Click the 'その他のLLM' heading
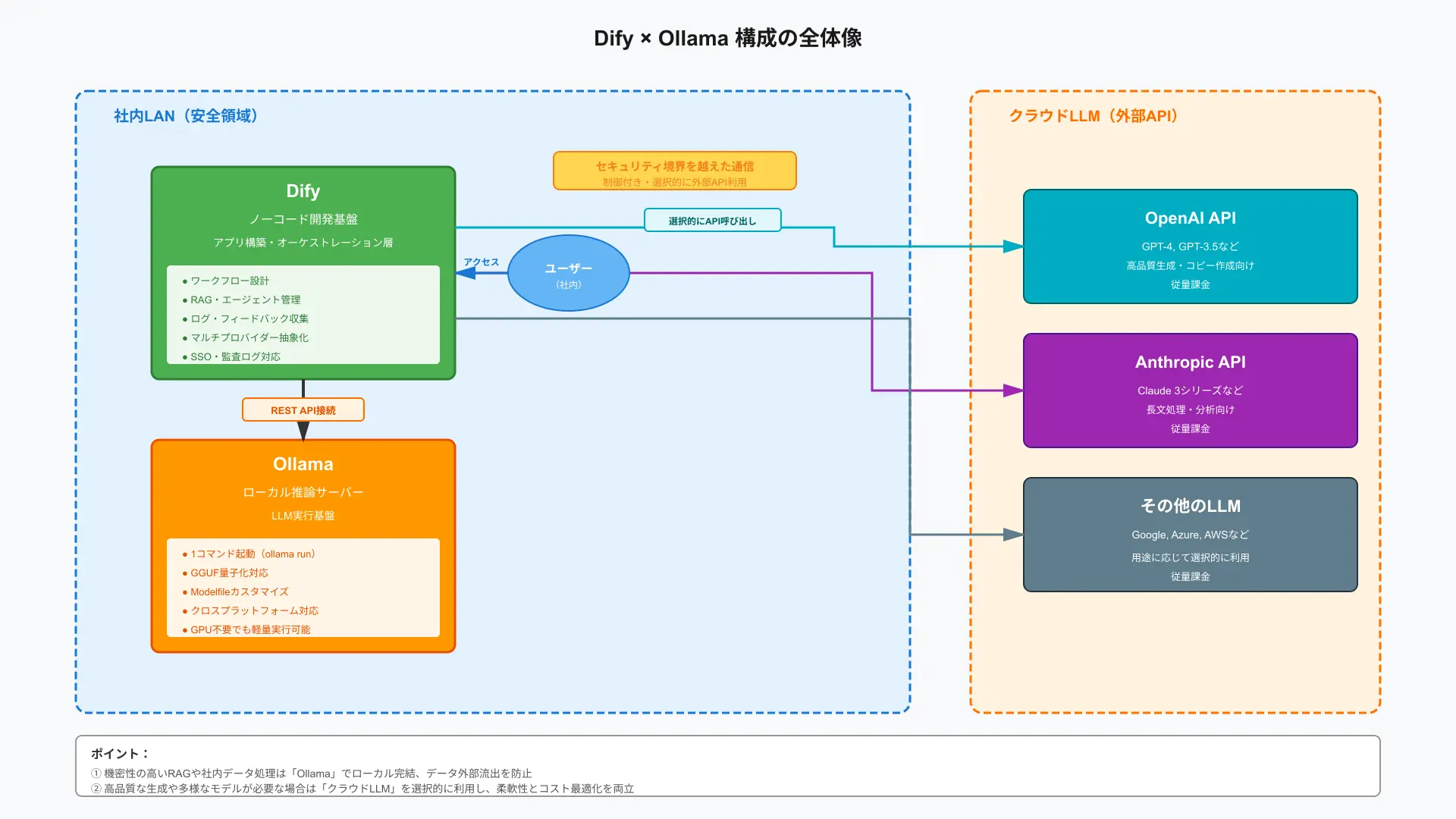1456x819 pixels. pos(1190,506)
